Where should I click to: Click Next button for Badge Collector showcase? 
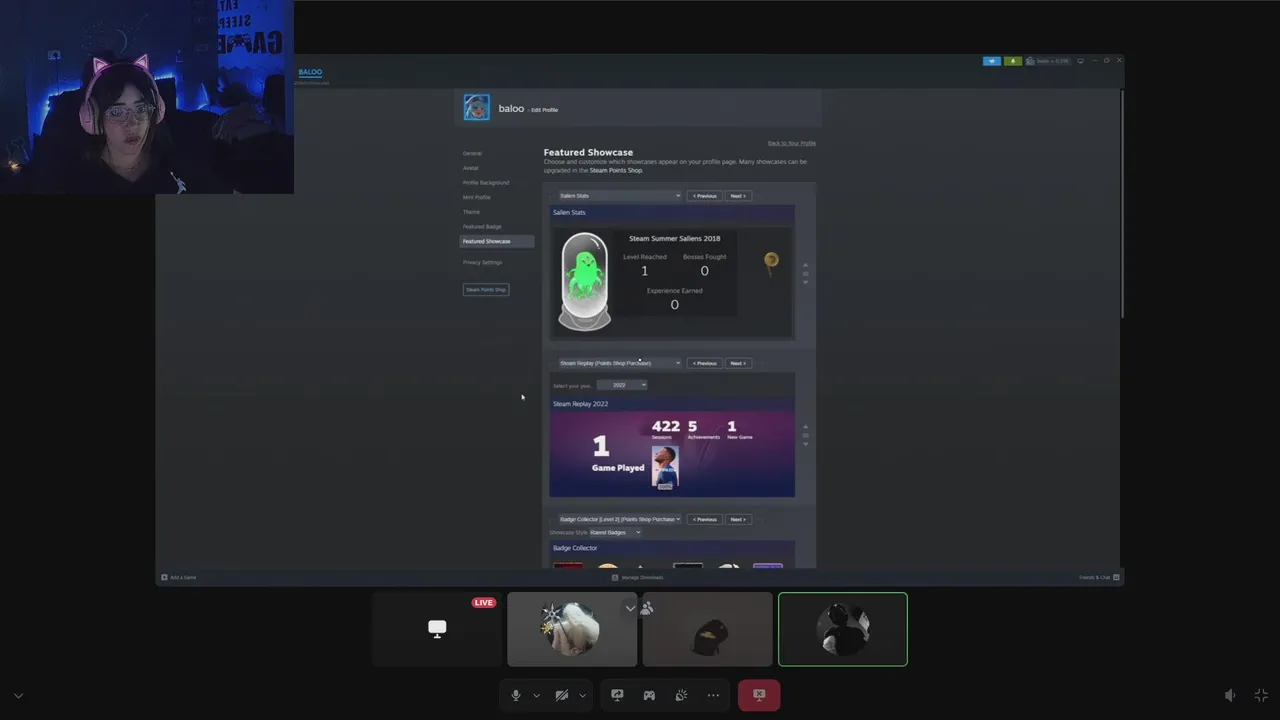pos(738,519)
